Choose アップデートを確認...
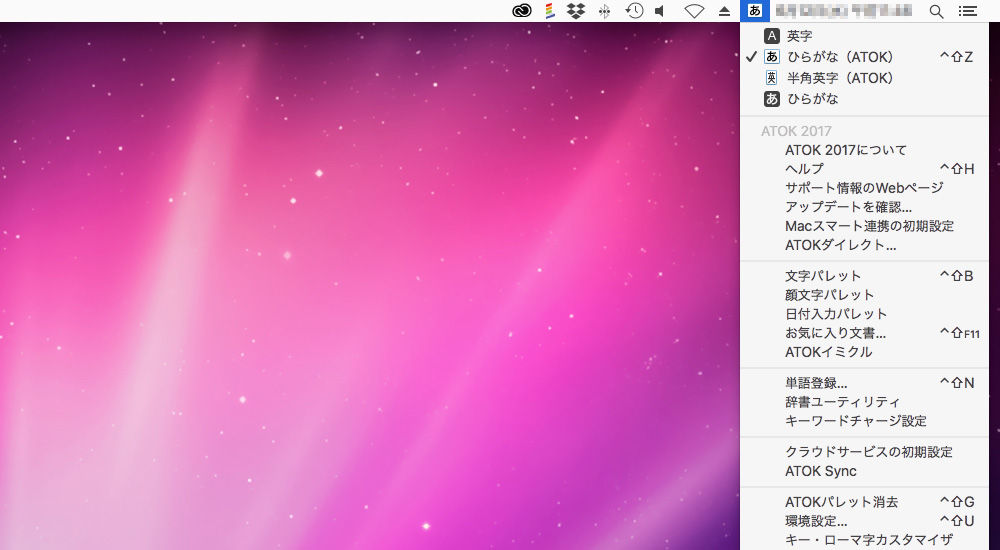The width and height of the screenshot is (1000, 550). (864, 207)
